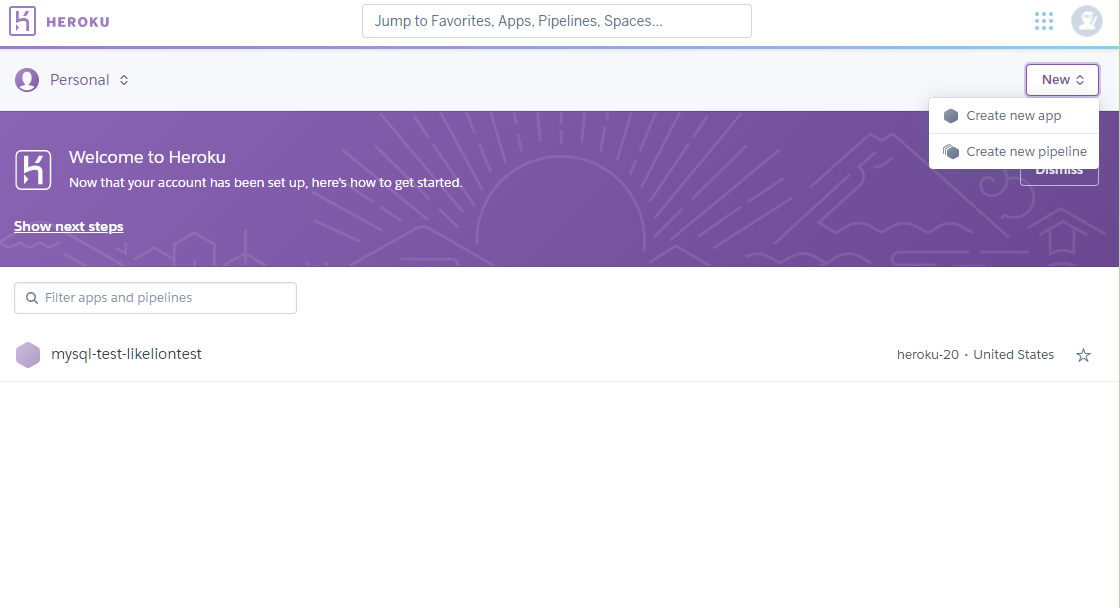1120x608 pixels.
Task: Open the Show next steps link
Action: point(69,226)
